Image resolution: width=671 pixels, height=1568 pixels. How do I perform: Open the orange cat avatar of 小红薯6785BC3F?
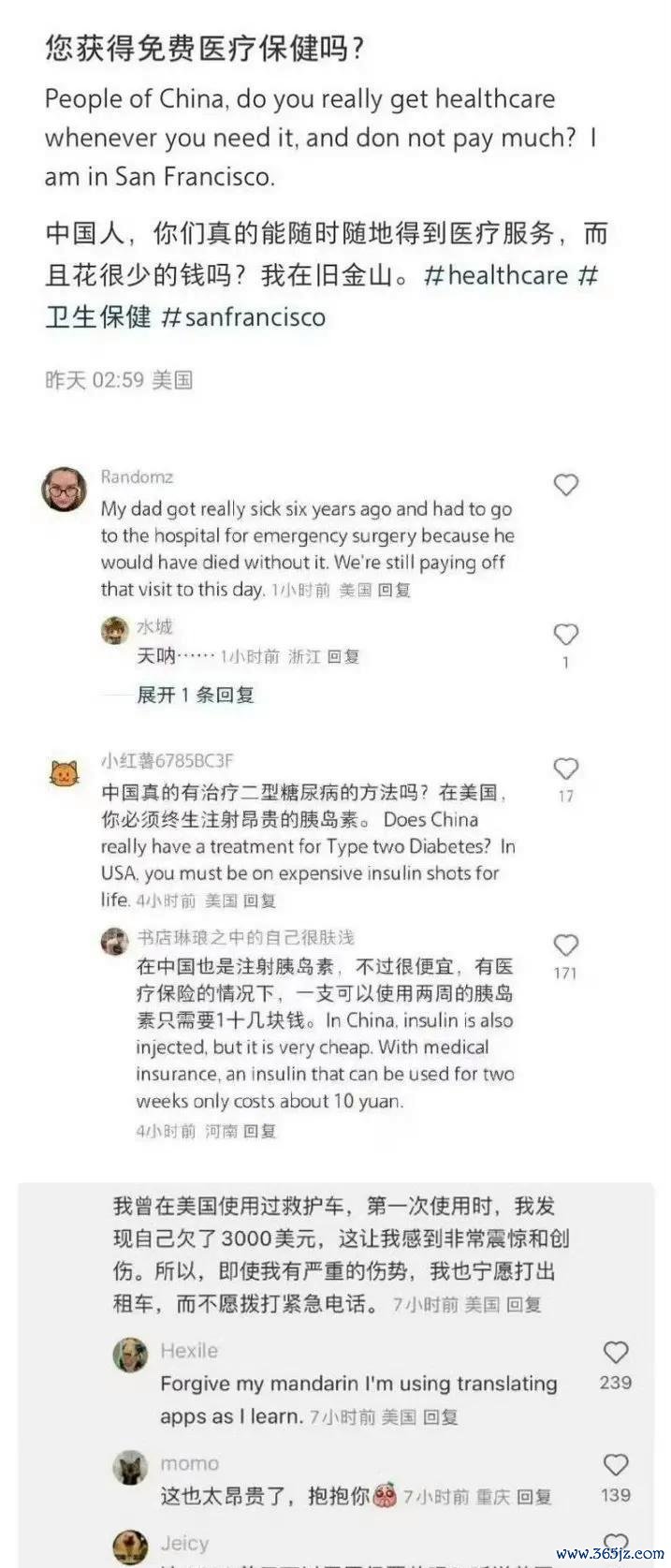[x=65, y=773]
